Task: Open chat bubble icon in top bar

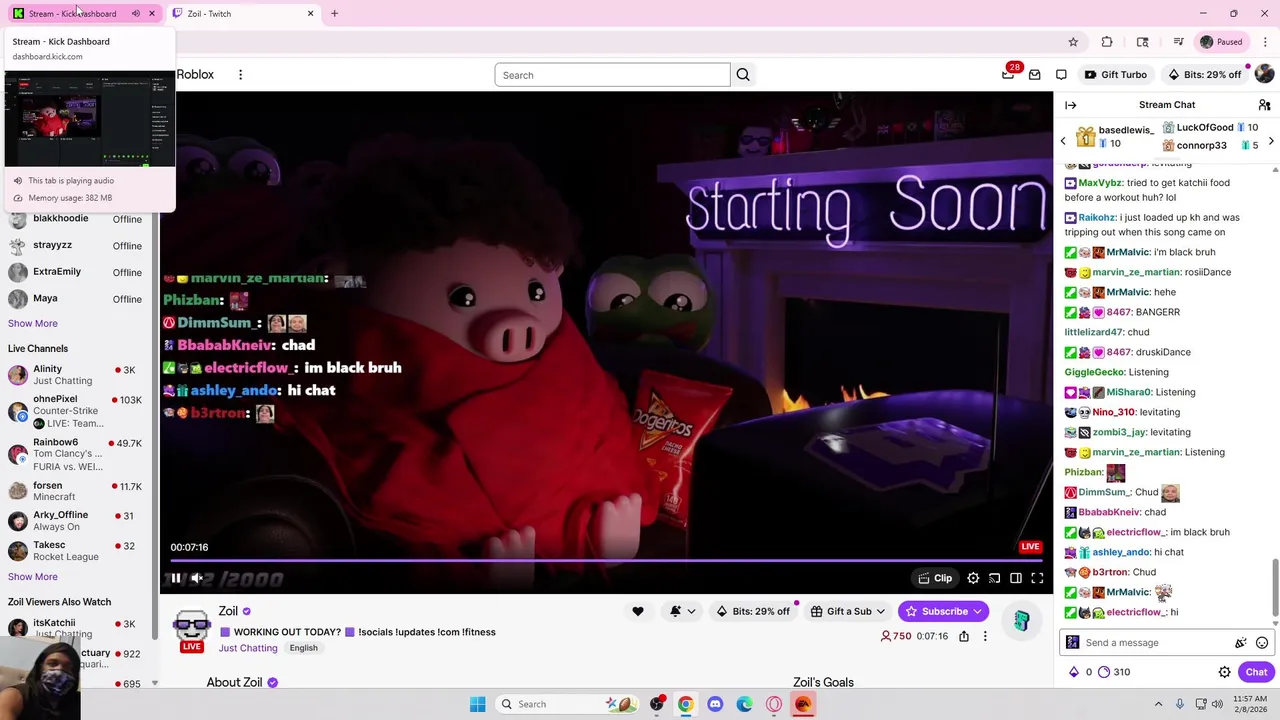Action: click(x=1061, y=75)
